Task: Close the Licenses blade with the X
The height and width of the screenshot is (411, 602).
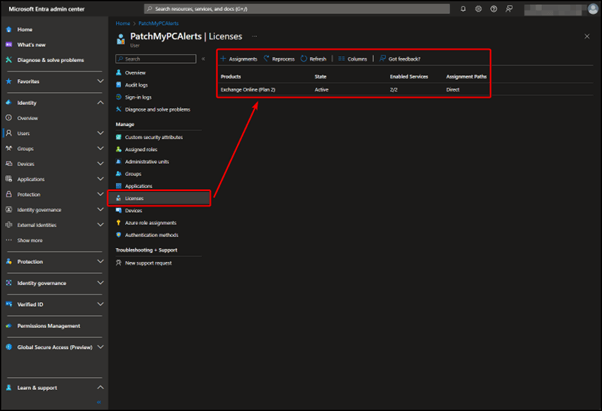Action: (587, 36)
